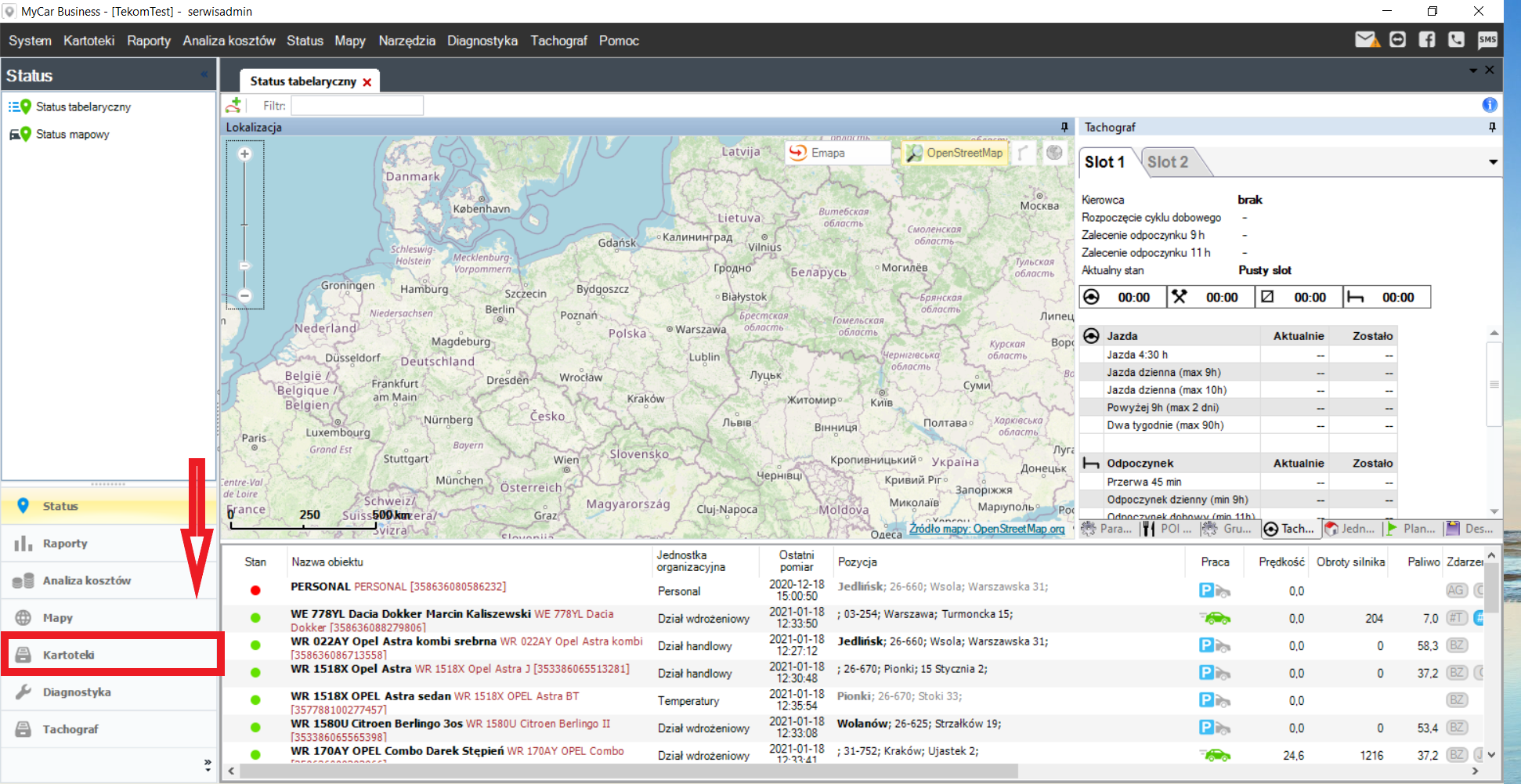Open the System menu
Image resolution: width=1521 pixels, height=784 pixels.
(x=30, y=41)
